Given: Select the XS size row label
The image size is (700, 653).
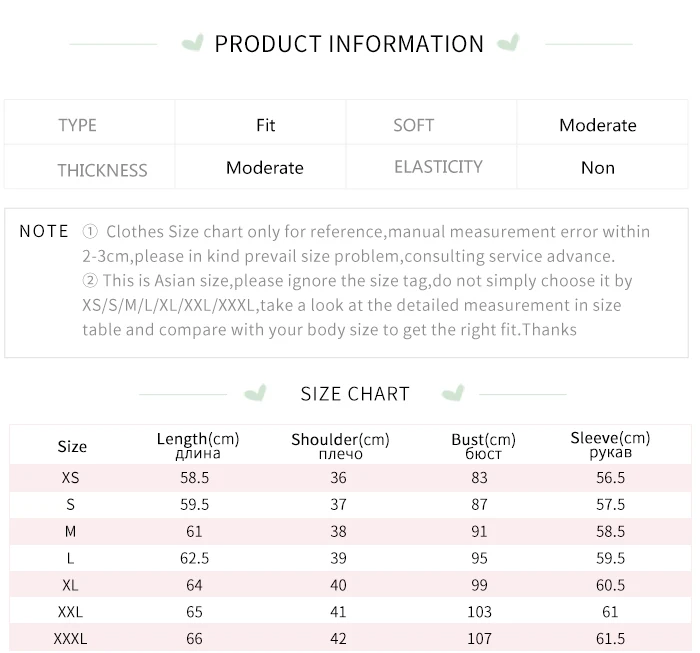Looking at the screenshot, I should click(x=70, y=478).
